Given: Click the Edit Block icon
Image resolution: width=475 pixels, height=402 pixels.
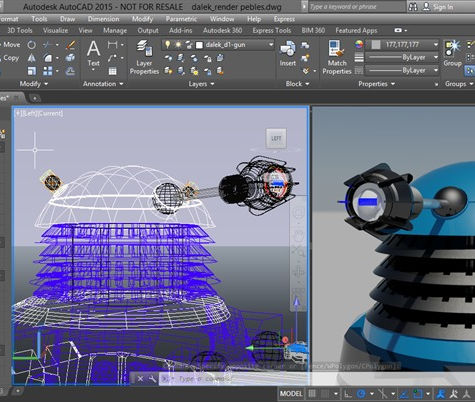Looking at the screenshot, I should [x=305, y=58].
